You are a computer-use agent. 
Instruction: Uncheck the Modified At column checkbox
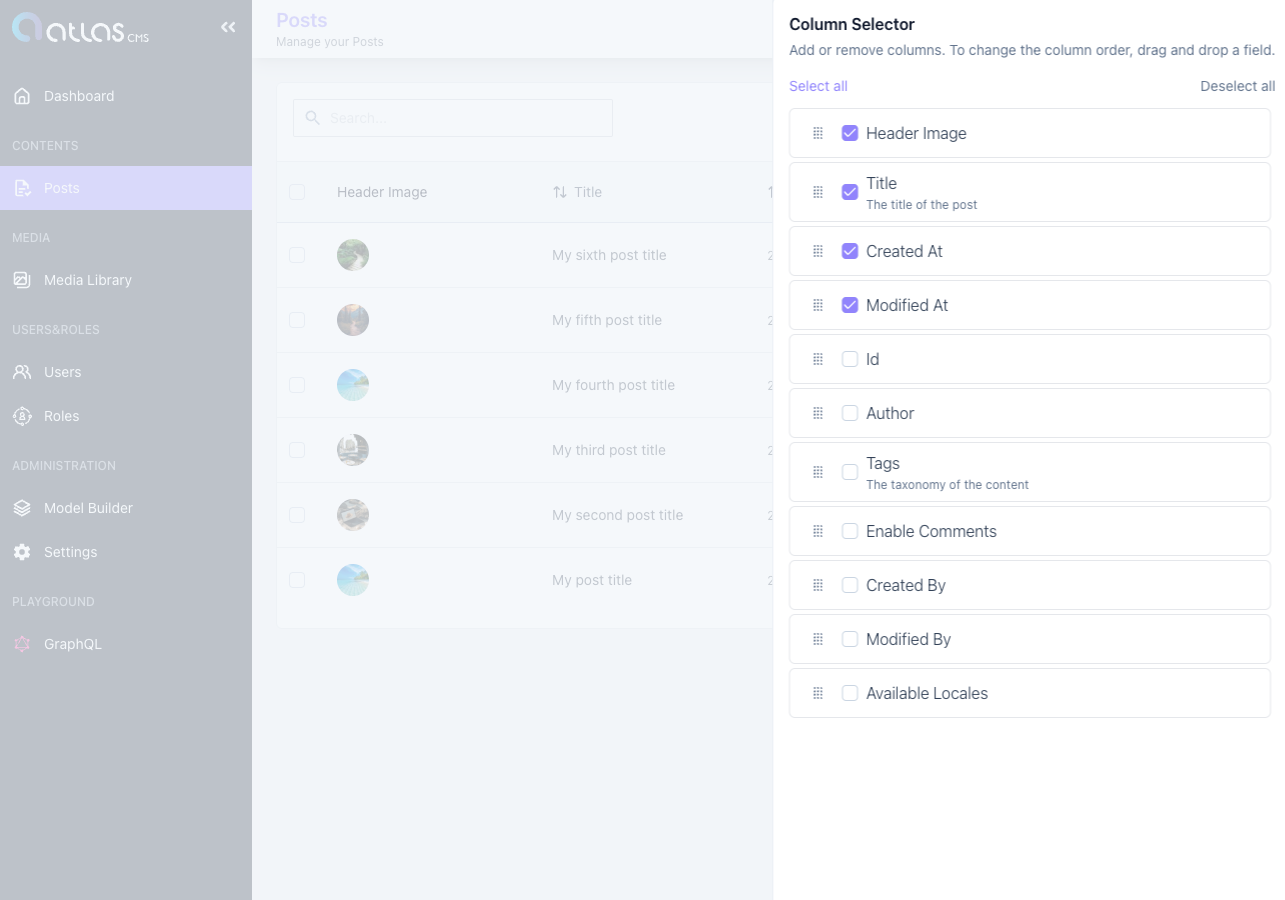[x=850, y=305]
